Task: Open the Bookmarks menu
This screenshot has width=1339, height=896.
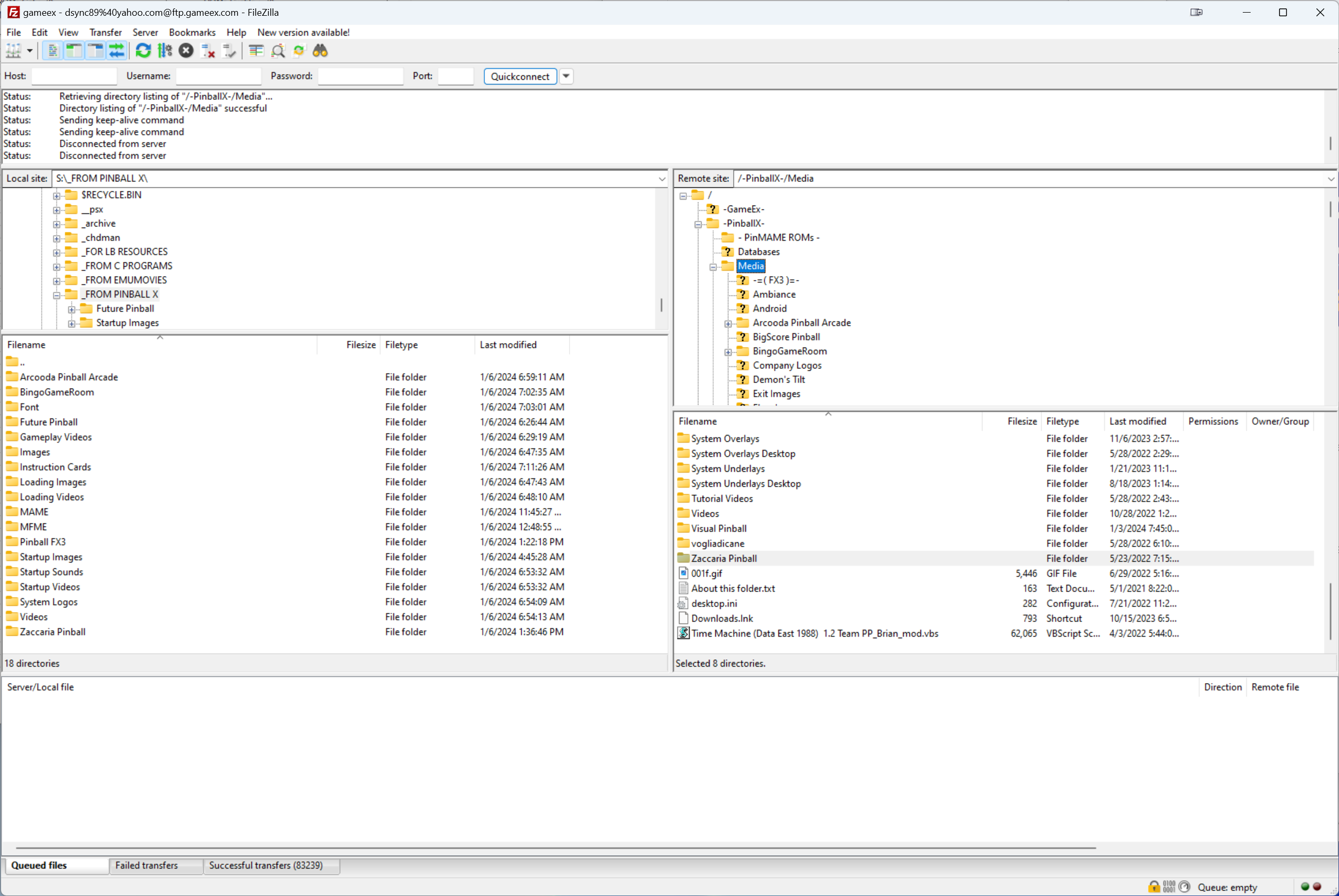Action: (x=192, y=32)
